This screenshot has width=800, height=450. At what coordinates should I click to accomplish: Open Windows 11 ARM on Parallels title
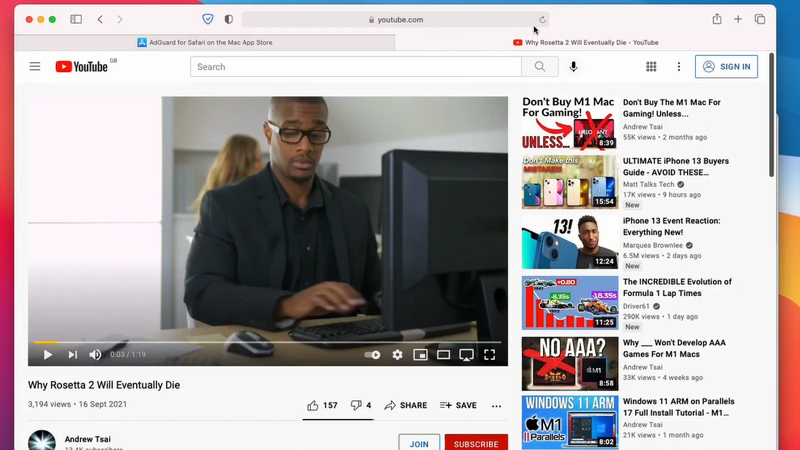pos(679,407)
